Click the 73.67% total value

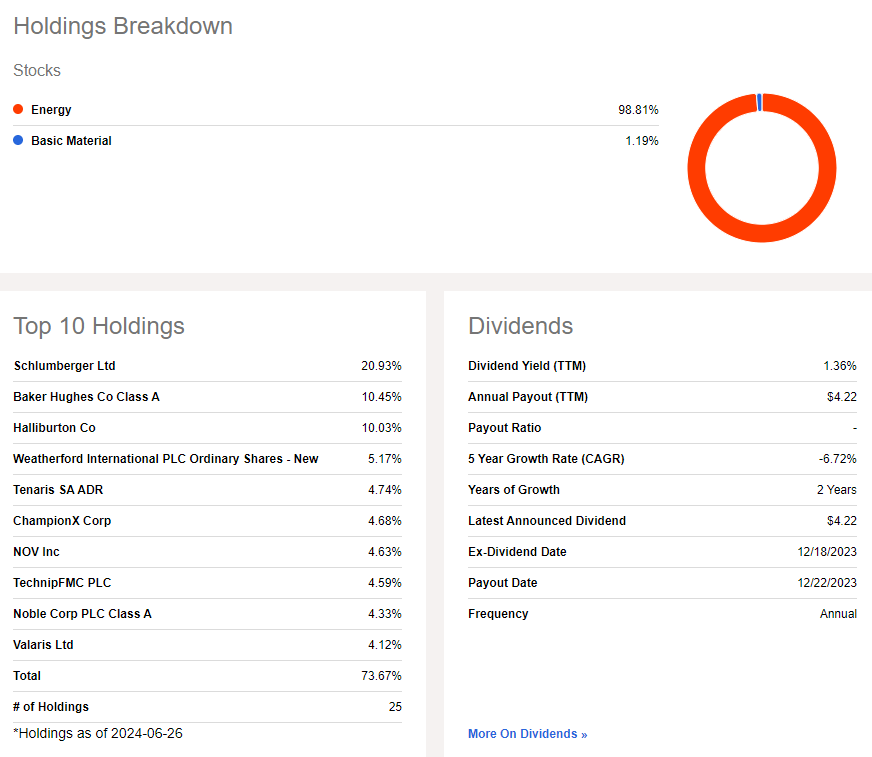[x=381, y=676]
